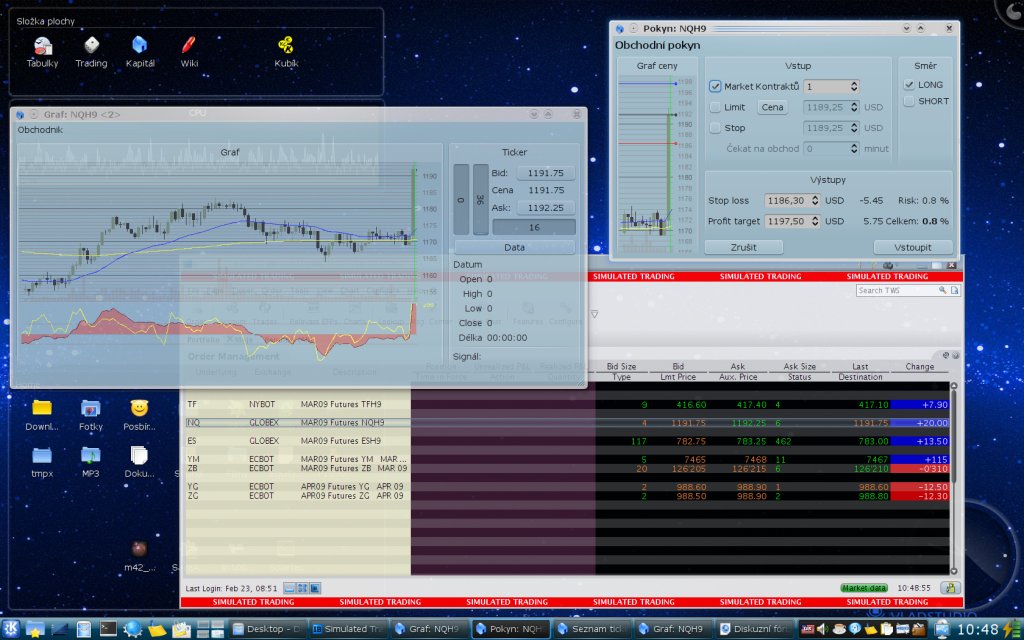
Task: Switch to Desktop task in taskbar
Action: coord(267,629)
